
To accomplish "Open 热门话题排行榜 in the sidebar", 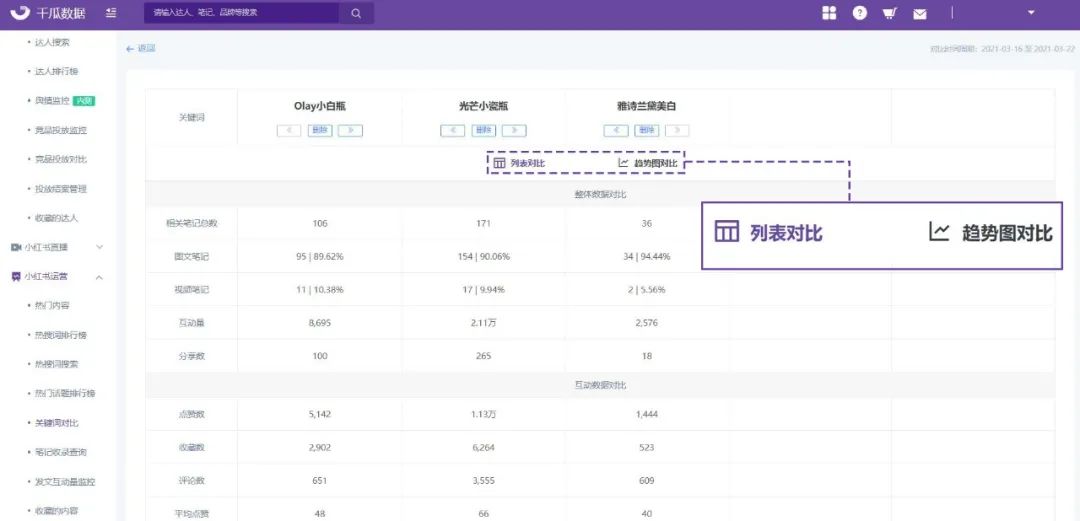I will tap(65, 394).
